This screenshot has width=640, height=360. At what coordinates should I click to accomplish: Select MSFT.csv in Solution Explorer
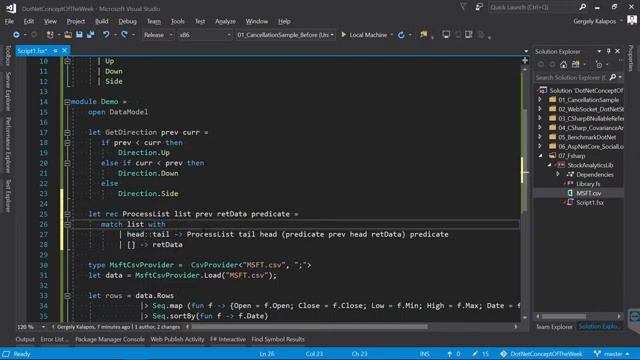pos(589,193)
